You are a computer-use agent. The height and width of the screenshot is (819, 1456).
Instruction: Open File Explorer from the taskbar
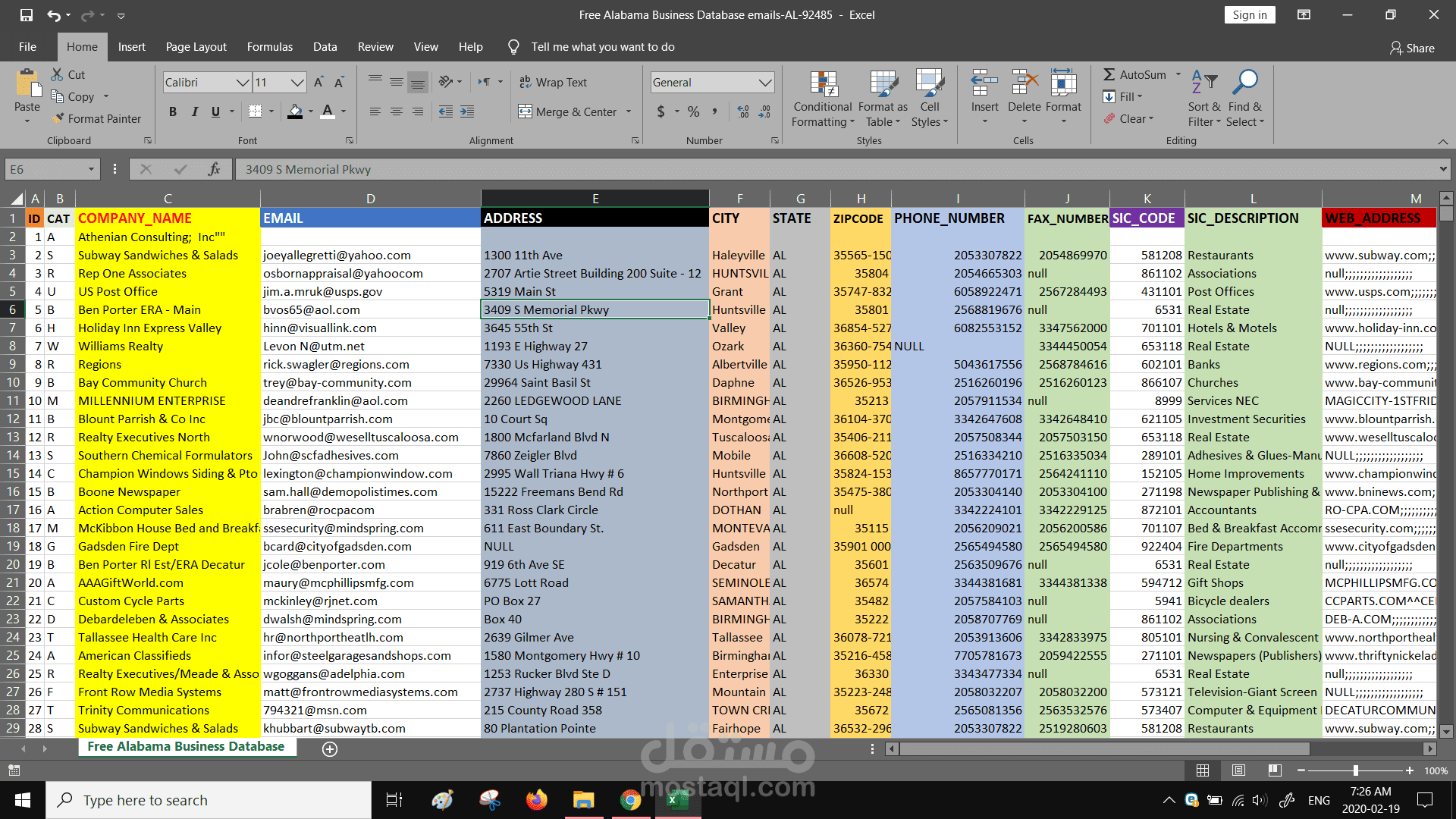pos(583,800)
